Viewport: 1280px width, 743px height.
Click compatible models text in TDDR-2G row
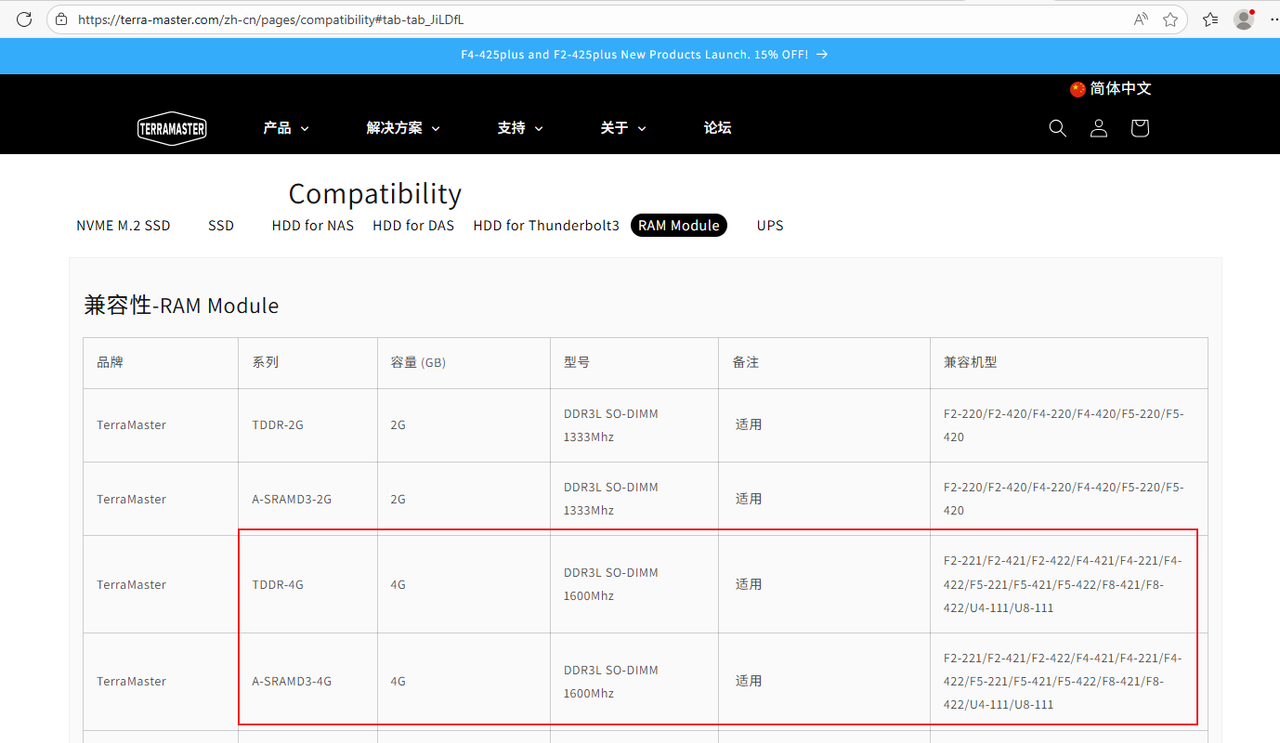click(x=1063, y=425)
